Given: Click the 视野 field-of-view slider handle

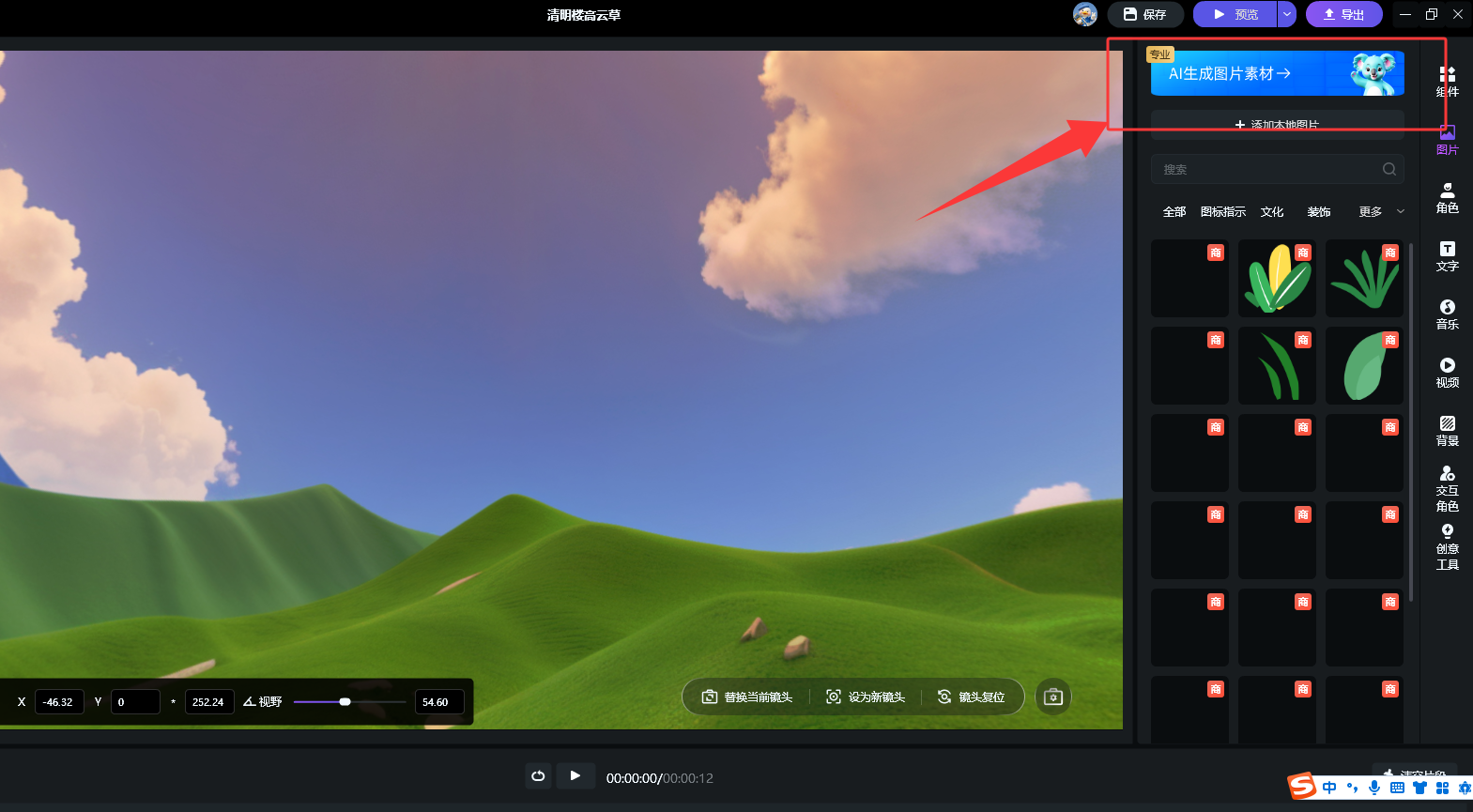Looking at the screenshot, I should click(345, 701).
